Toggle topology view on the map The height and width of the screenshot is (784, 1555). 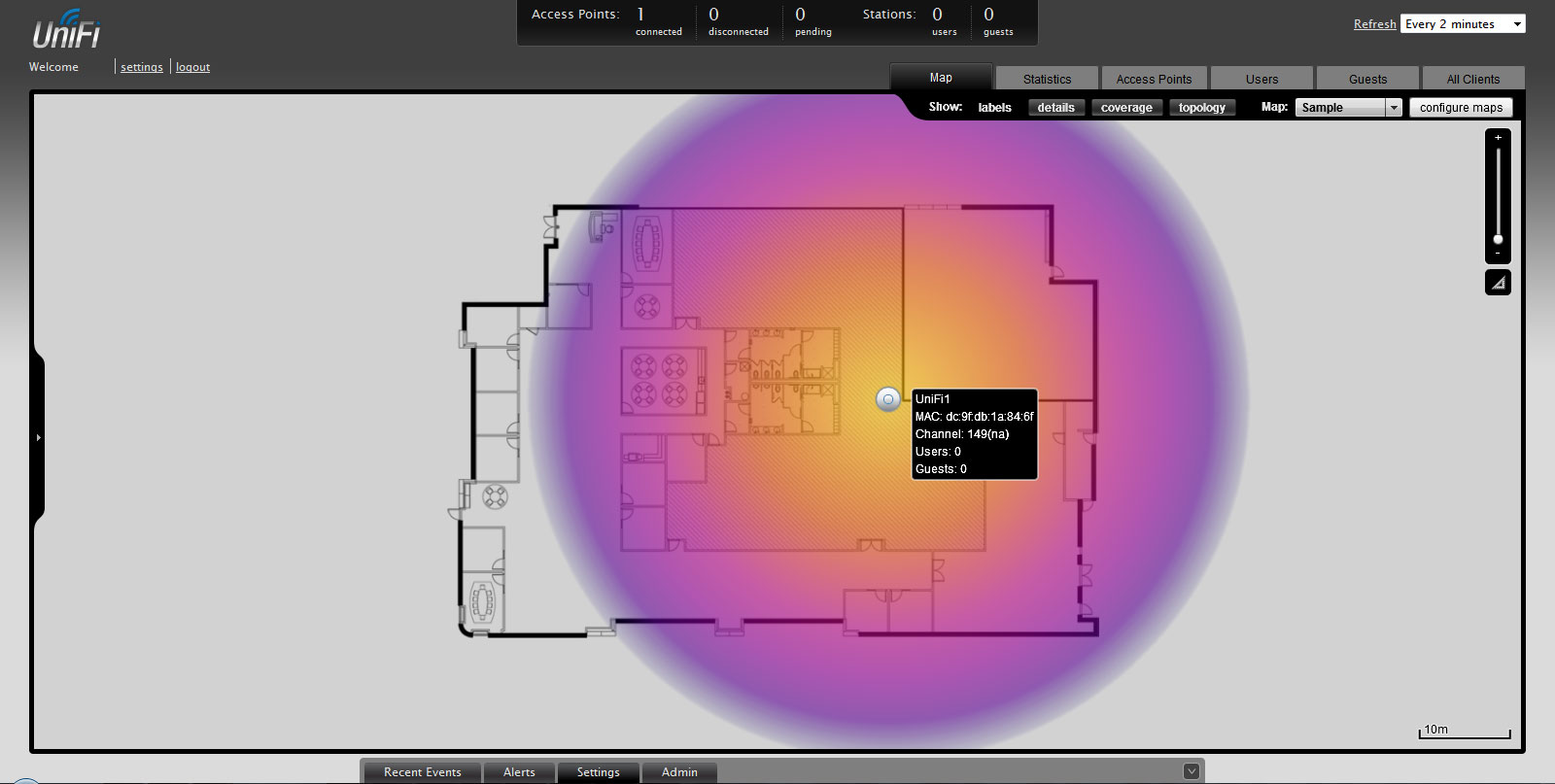click(1201, 108)
